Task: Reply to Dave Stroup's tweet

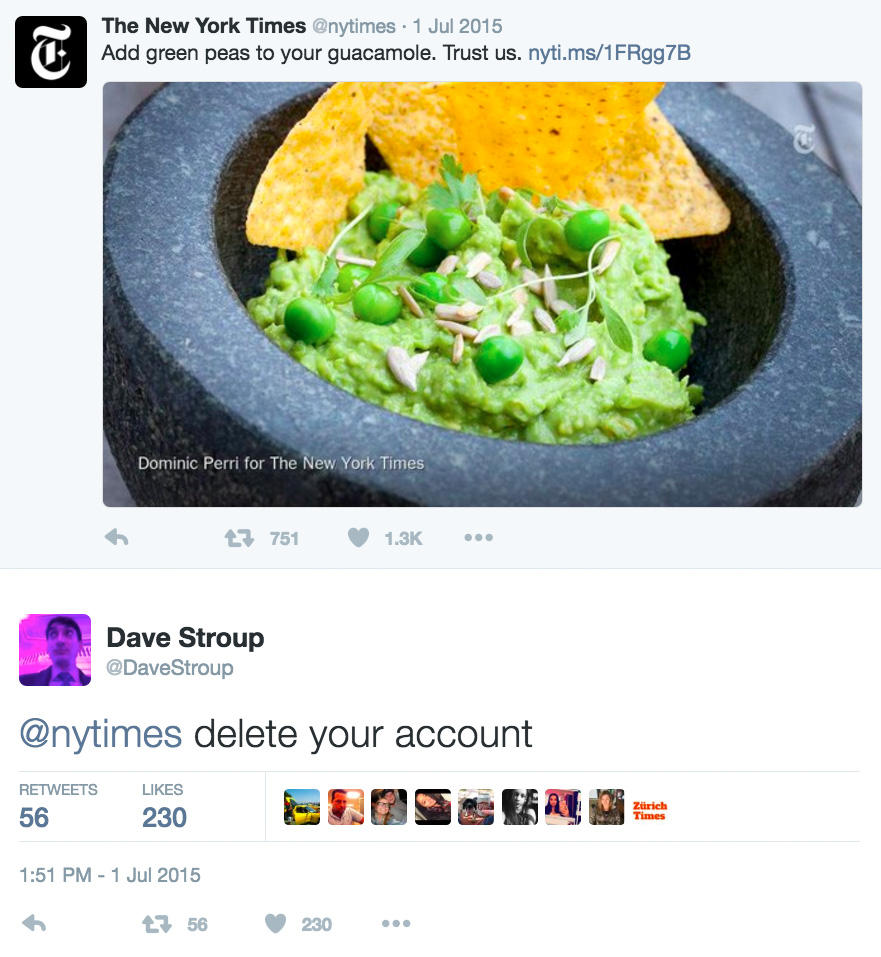Action: point(34,924)
